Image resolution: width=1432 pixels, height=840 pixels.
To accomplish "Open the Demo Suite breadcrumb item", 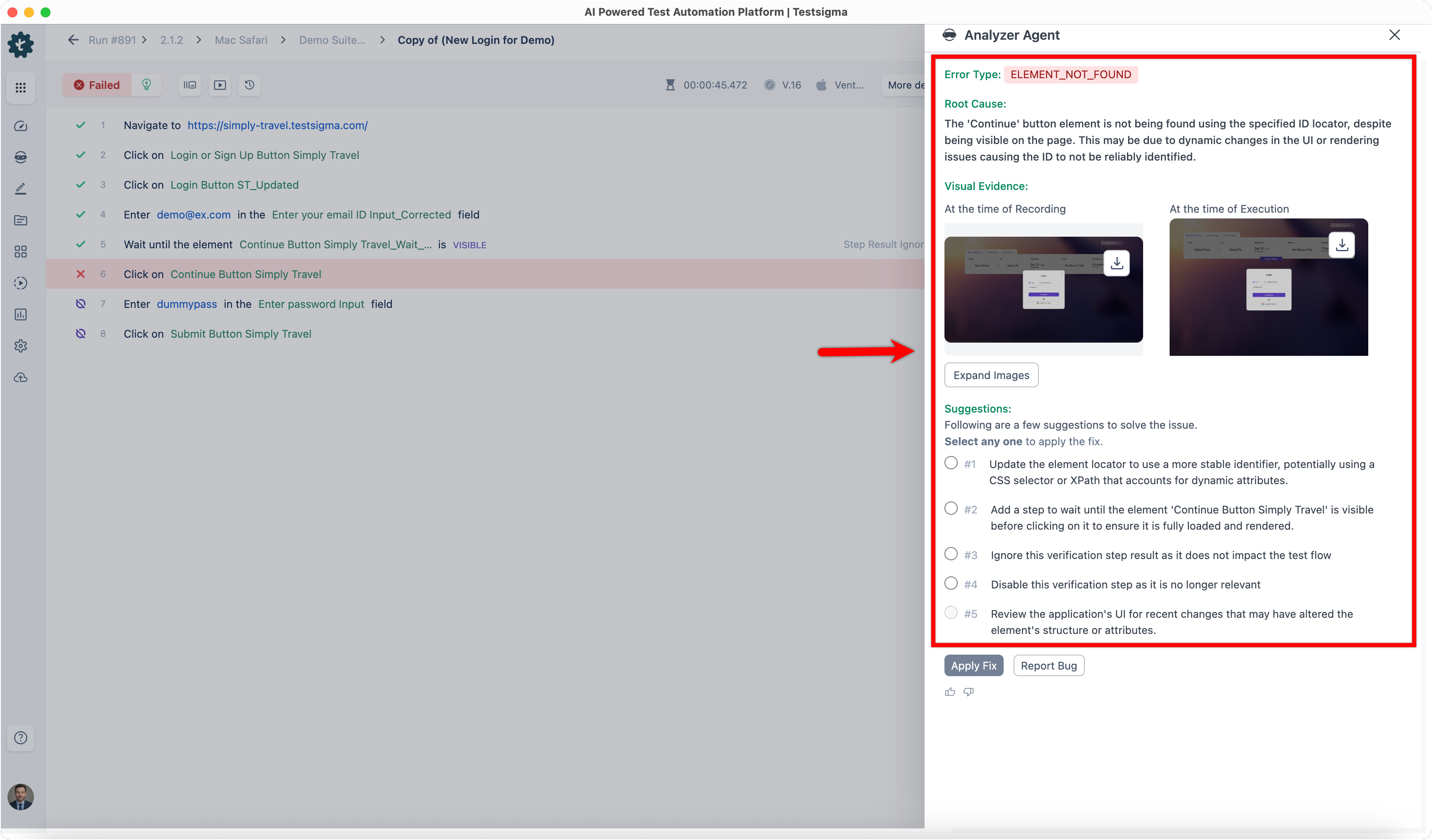I will (x=332, y=40).
